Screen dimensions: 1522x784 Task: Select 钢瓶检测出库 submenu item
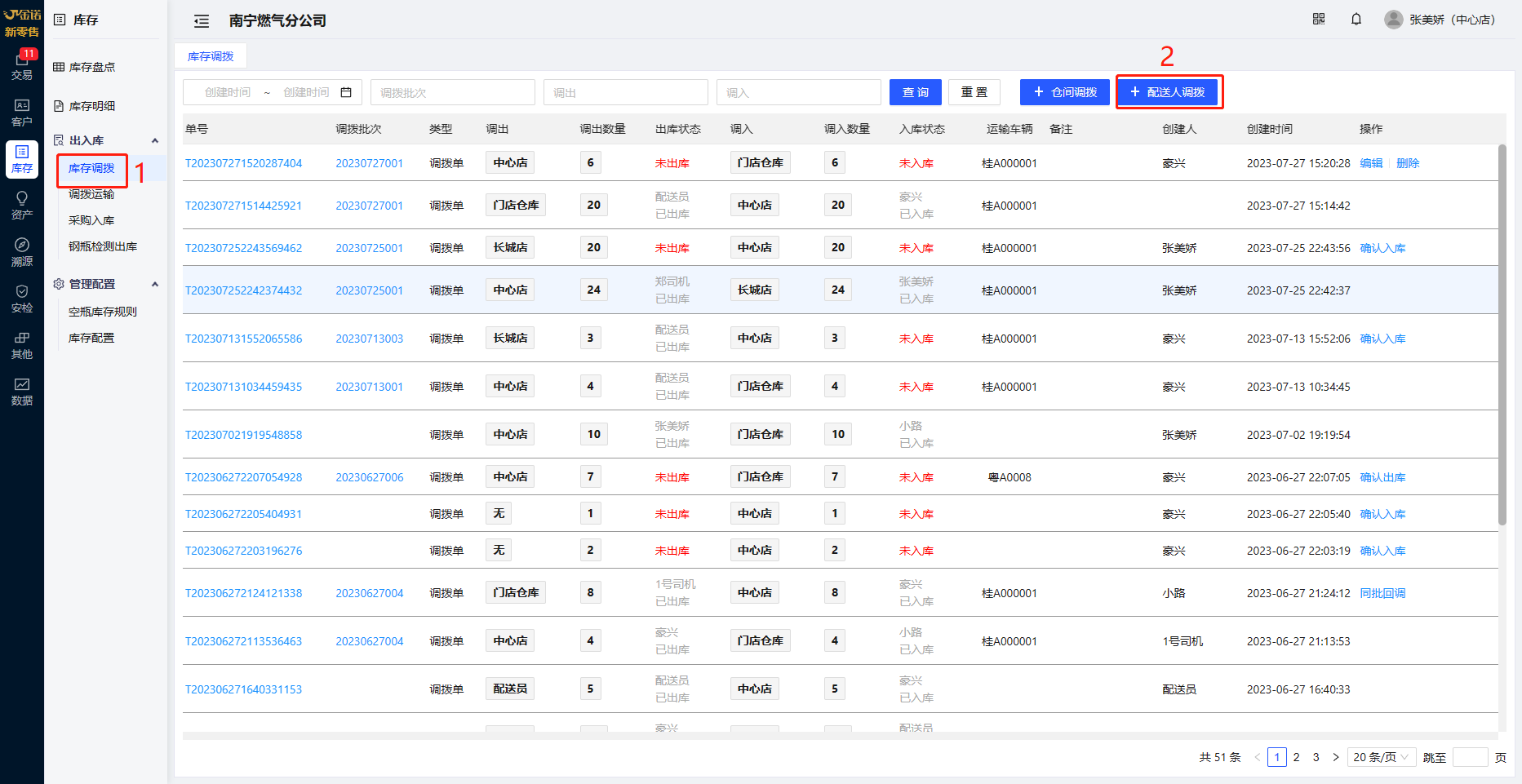tap(103, 246)
